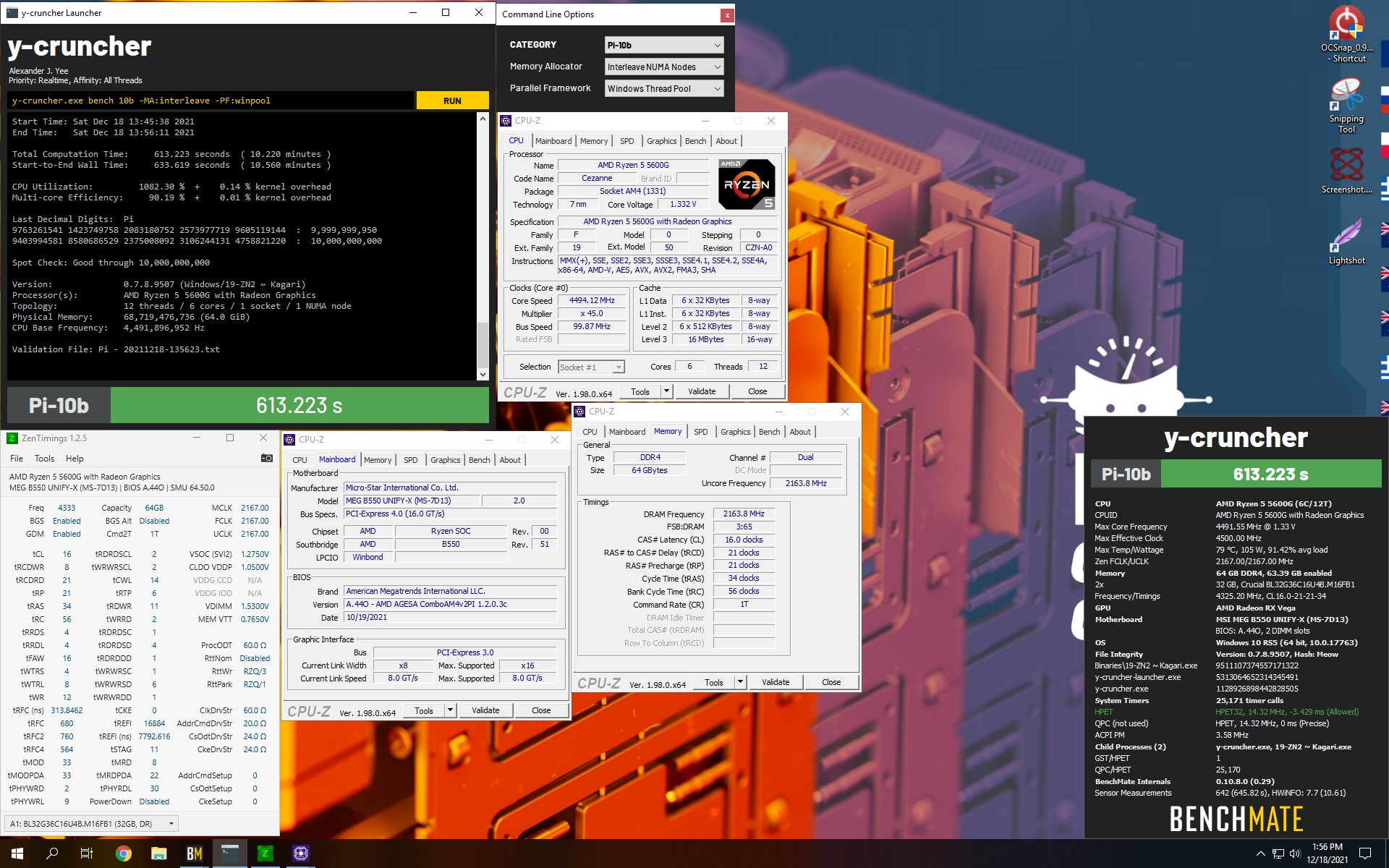Image resolution: width=1389 pixels, height=868 pixels.
Task: Click the MEG B550 UNIFY-X model field
Action: 411,501
